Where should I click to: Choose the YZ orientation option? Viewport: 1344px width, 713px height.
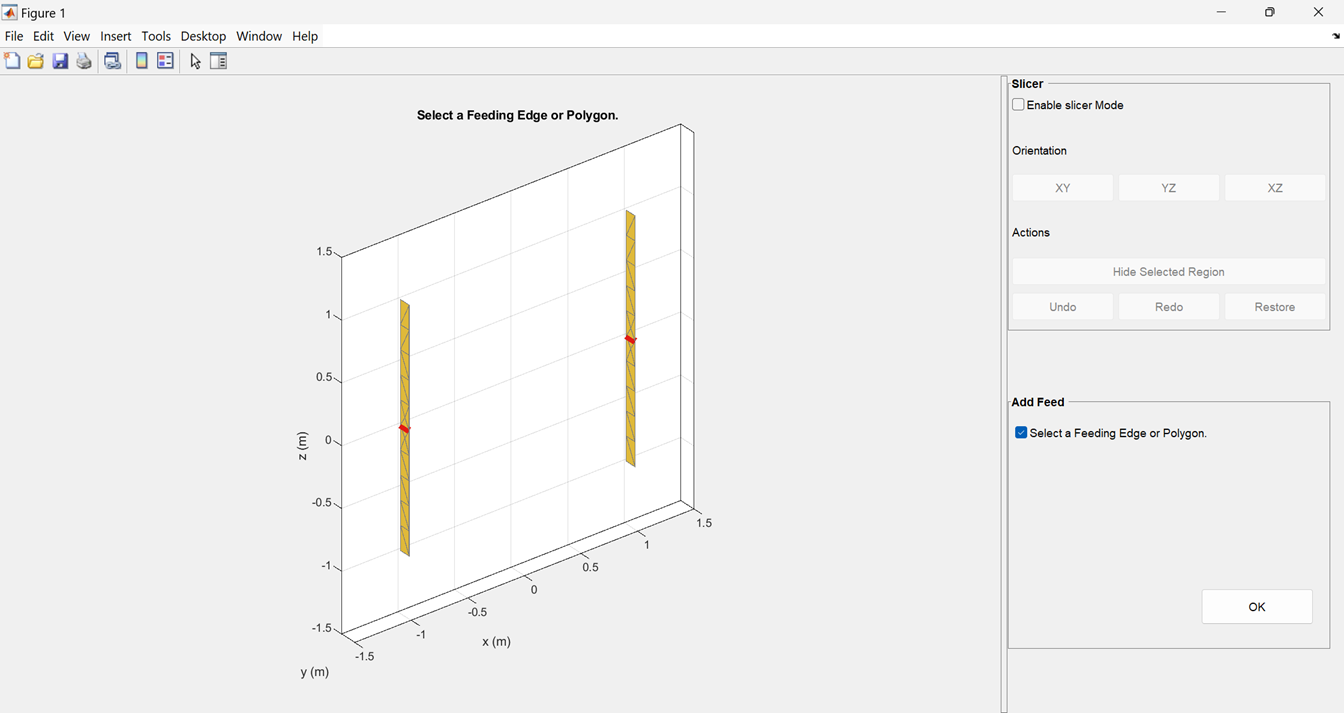tap(1168, 187)
